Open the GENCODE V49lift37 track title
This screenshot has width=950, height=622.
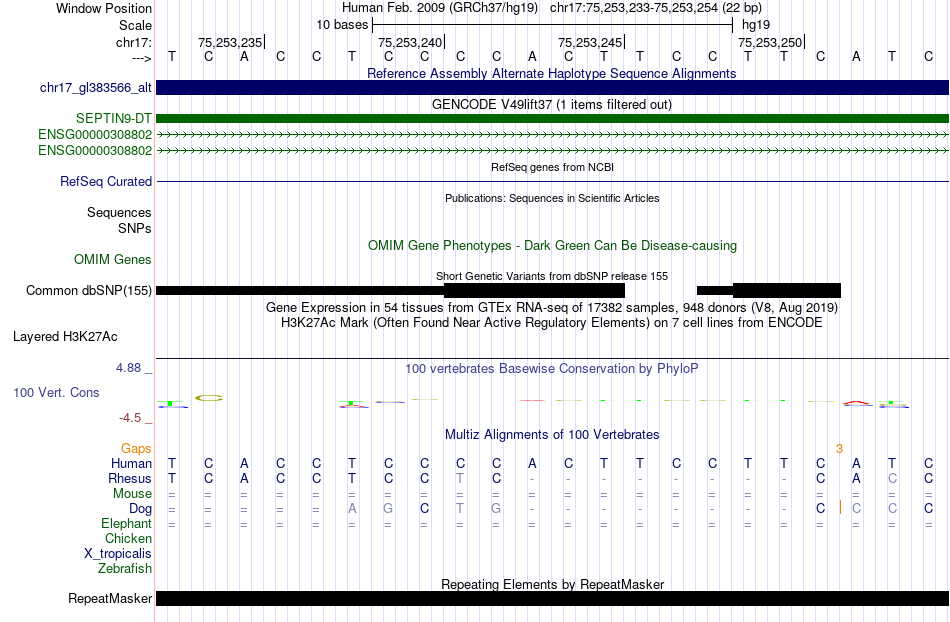click(x=552, y=105)
